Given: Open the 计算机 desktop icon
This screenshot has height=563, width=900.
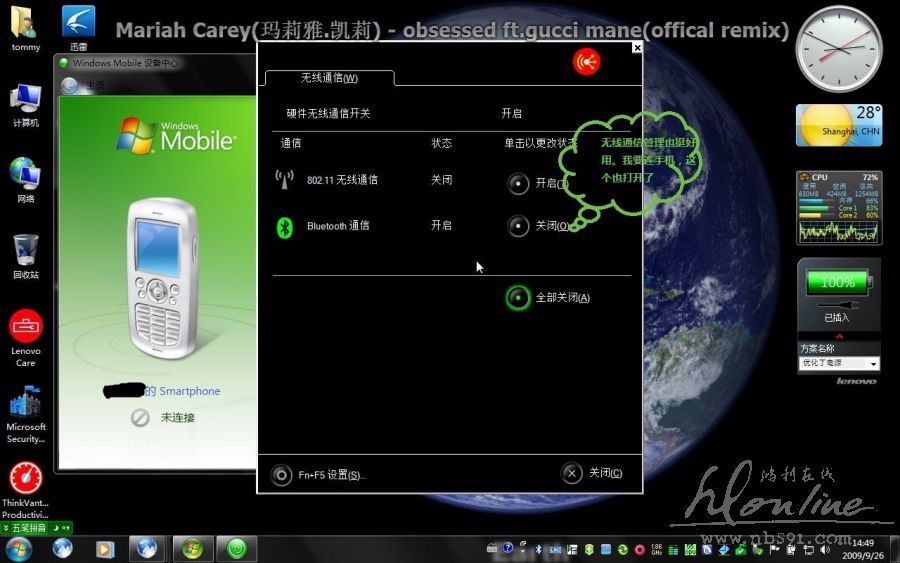Looking at the screenshot, I should click(x=25, y=106).
